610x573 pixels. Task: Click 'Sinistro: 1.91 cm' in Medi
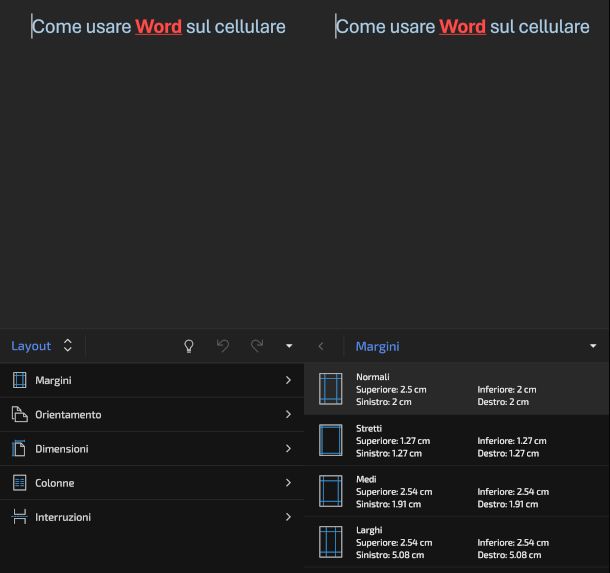(388, 504)
